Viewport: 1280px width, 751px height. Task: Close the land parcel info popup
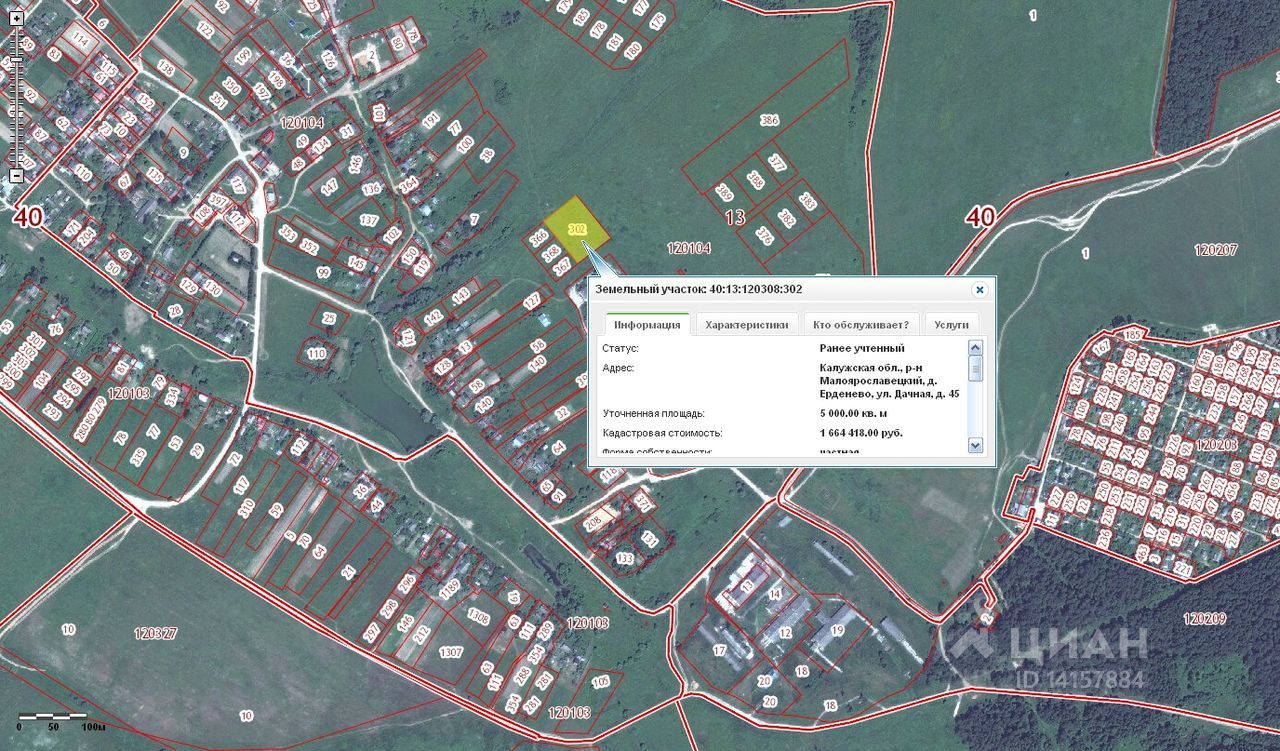pyautogui.click(x=980, y=289)
